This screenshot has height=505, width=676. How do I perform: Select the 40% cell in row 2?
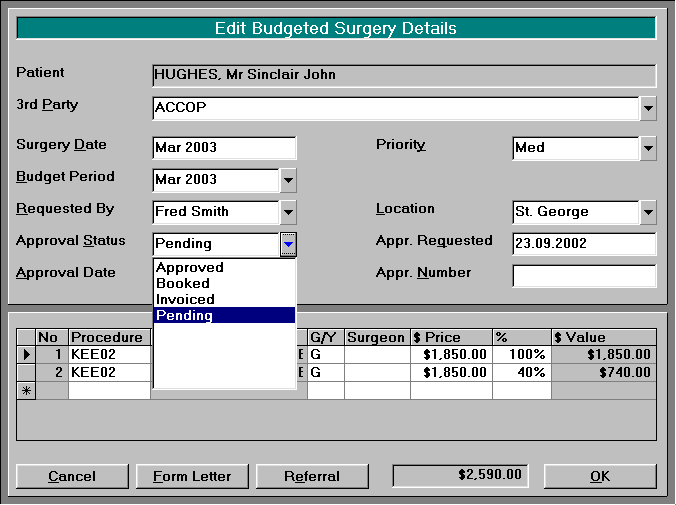[x=522, y=373]
